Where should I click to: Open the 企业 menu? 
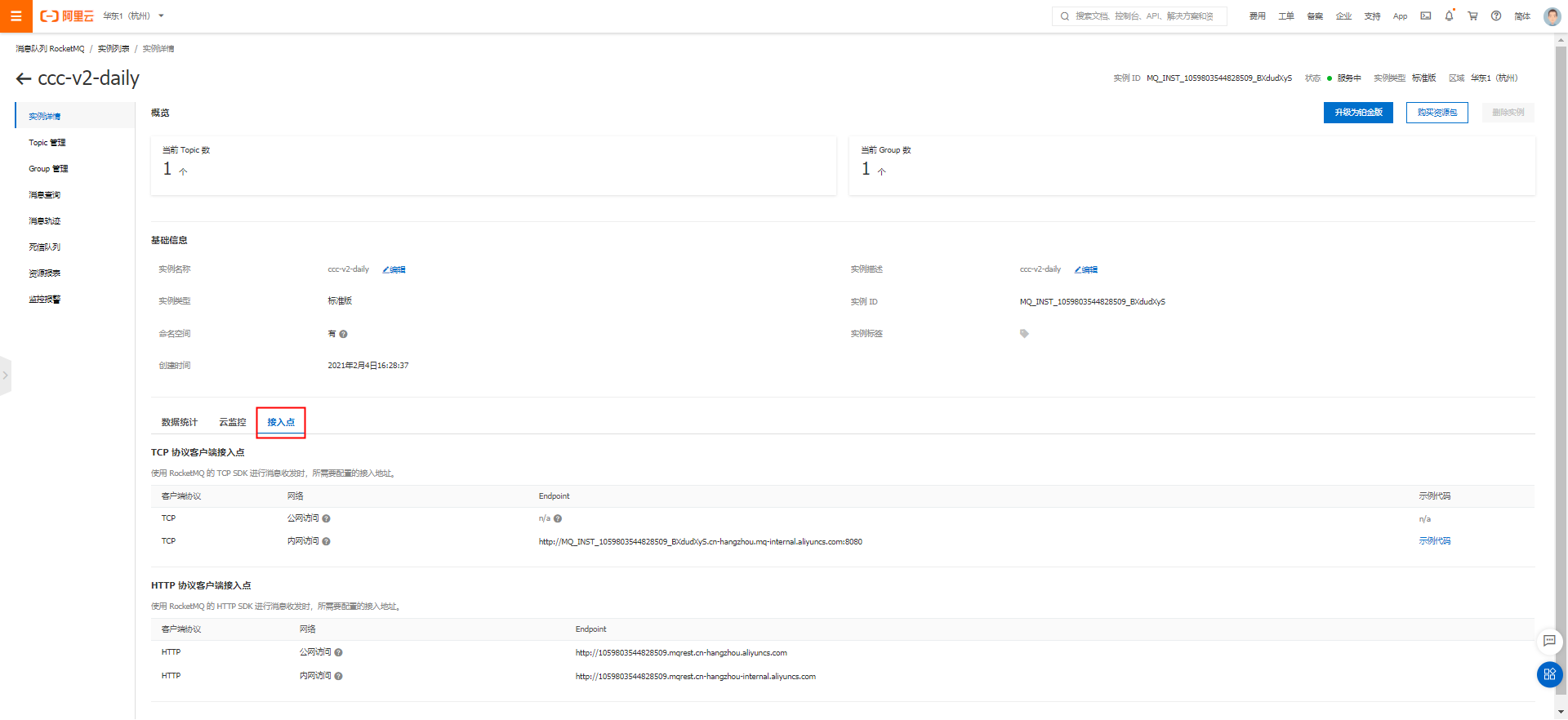[1343, 16]
